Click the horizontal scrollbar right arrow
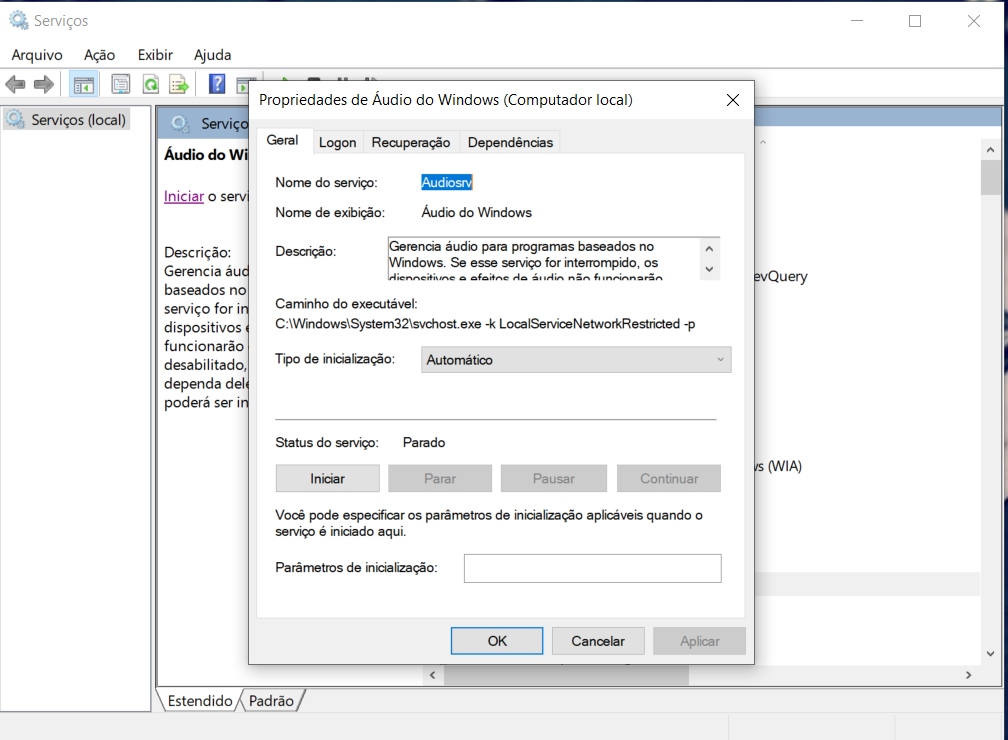Image resolution: width=1008 pixels, height=740 pixels. pos(969,675)
